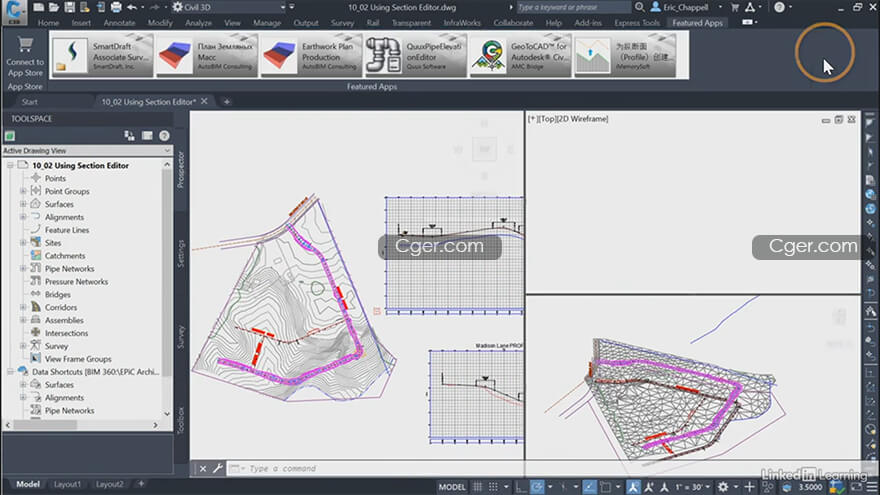880x495 pixels.
Task: Switch to the Survey ribbon tab
Action: (x=342, y=23)
